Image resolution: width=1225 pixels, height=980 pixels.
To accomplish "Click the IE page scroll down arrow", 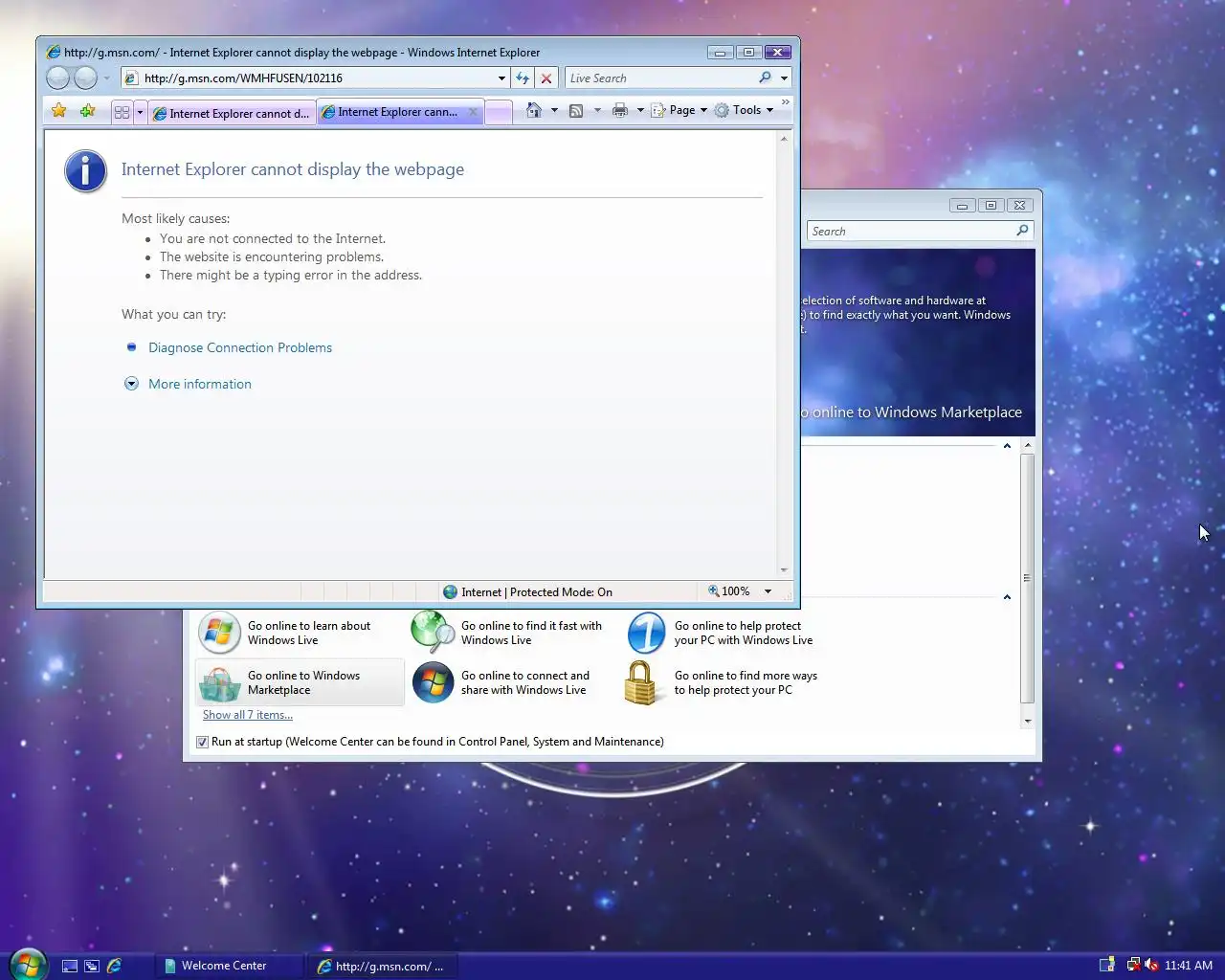I will click(x=785, y=569).
